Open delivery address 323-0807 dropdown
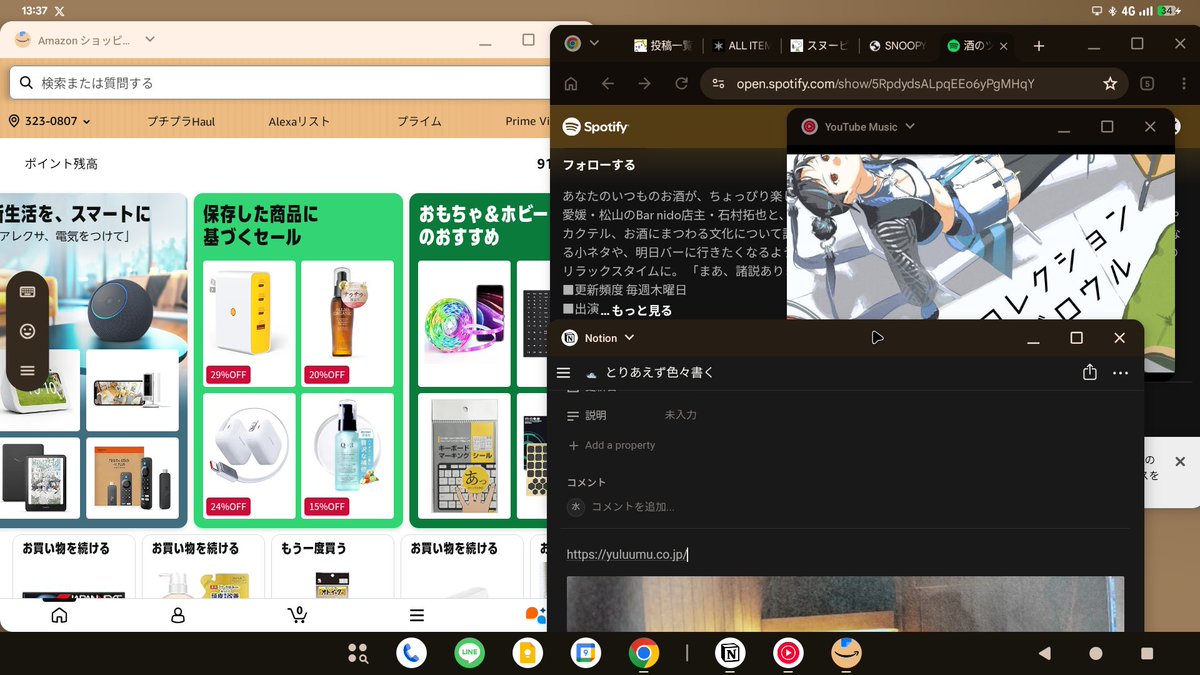 [50, 121]
